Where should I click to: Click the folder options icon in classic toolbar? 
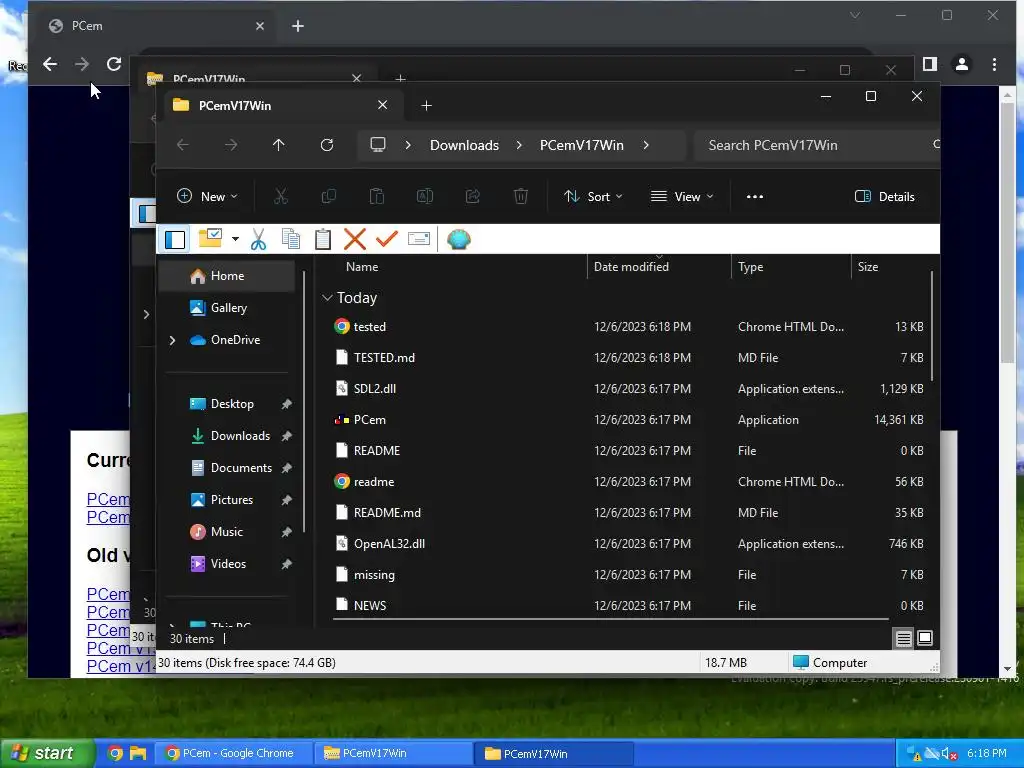click(210, 239)
